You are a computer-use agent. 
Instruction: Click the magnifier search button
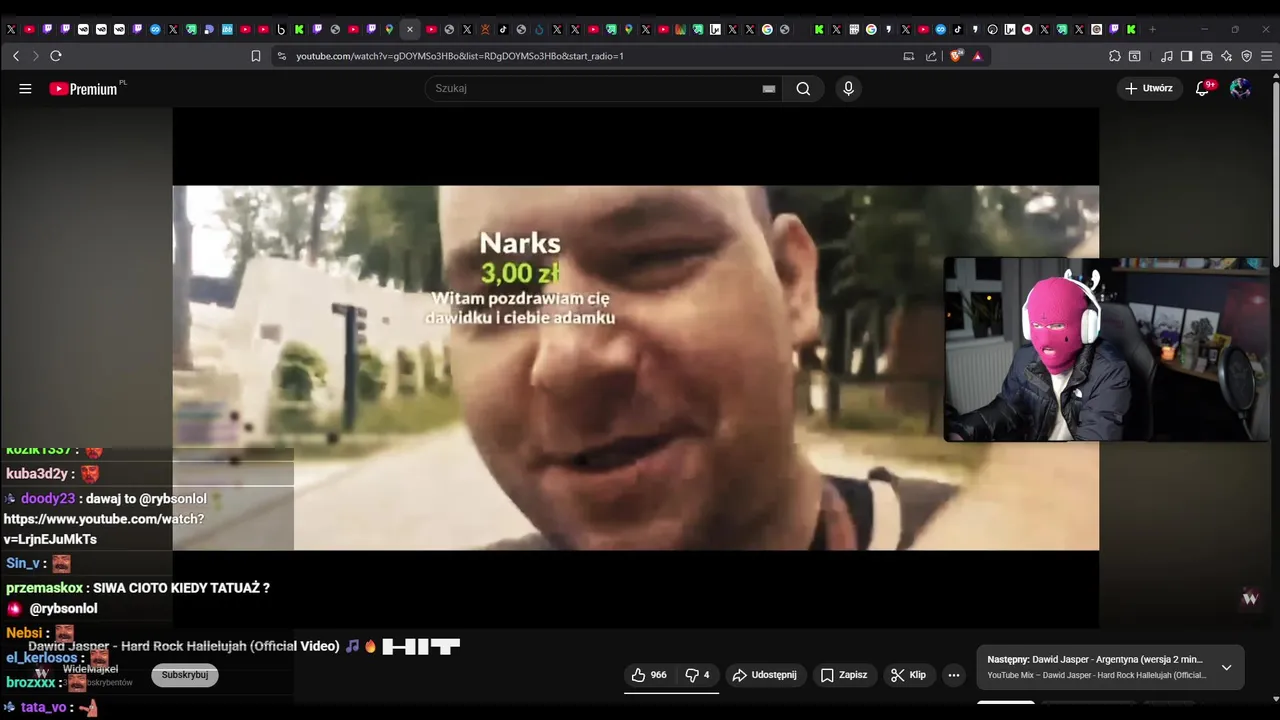click(803, 88)
